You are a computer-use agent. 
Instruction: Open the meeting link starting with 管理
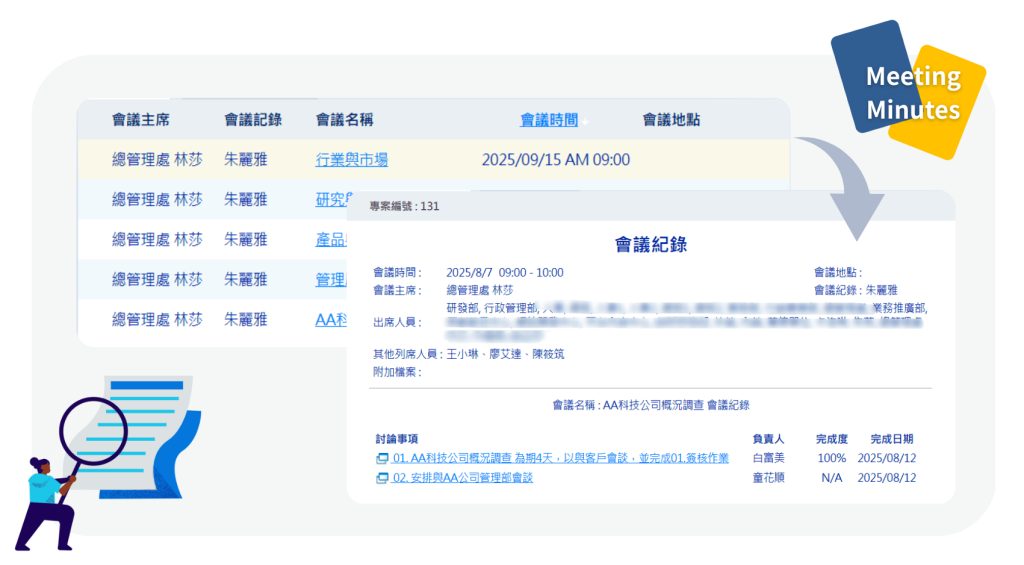330,279
